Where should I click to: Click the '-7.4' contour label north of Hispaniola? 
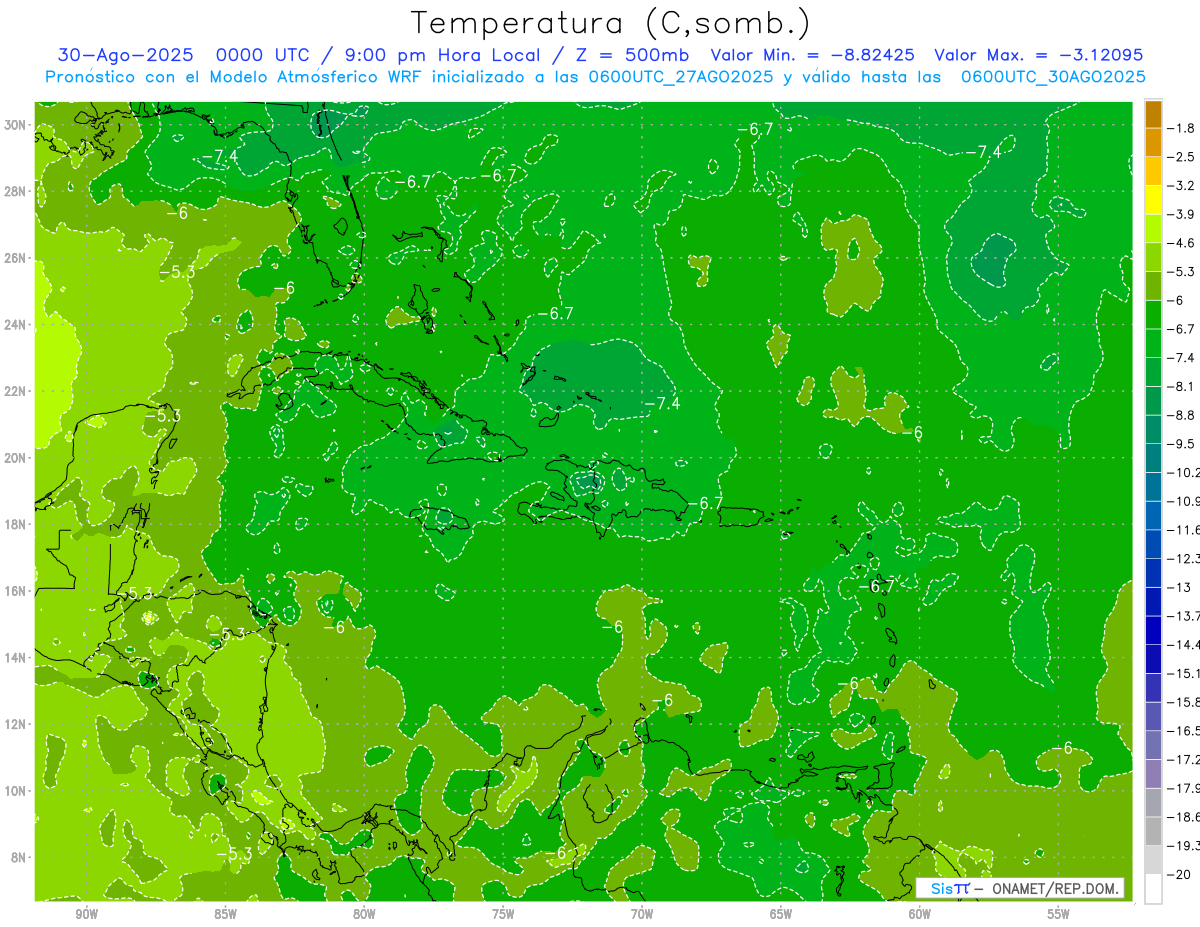click(x=661, y=403)
